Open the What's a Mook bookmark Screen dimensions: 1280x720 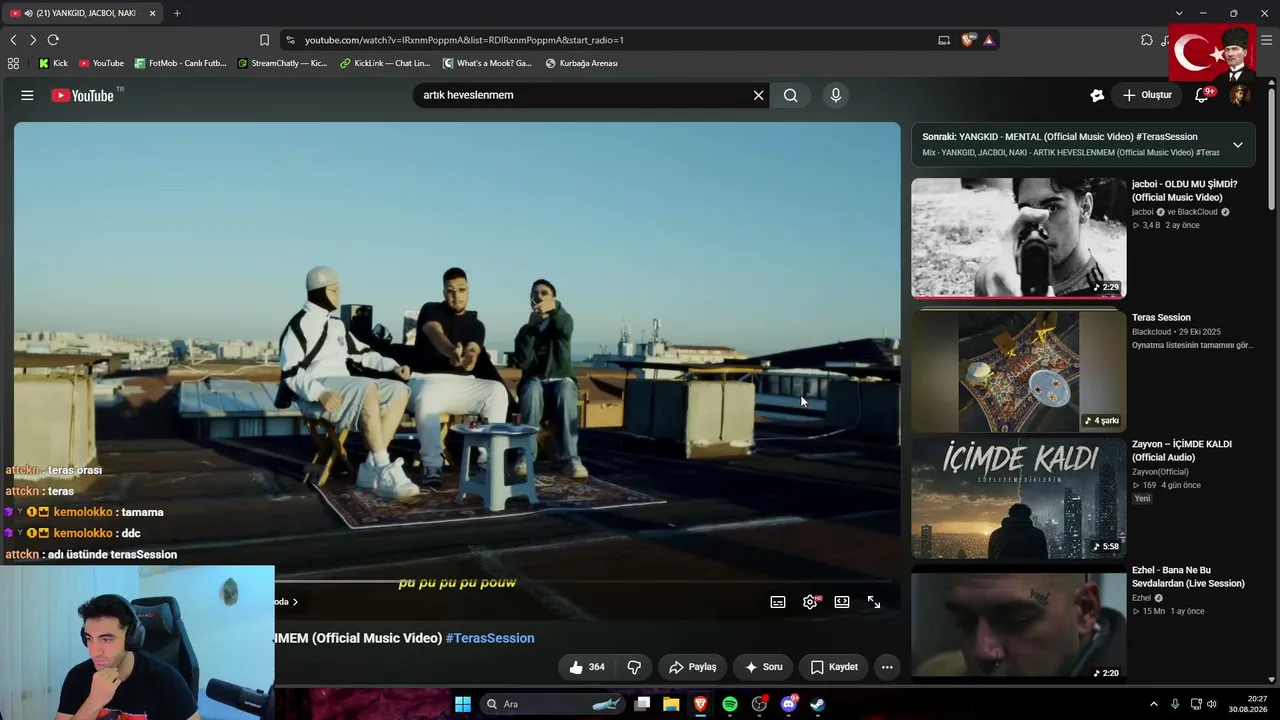(x=488, y=63)
